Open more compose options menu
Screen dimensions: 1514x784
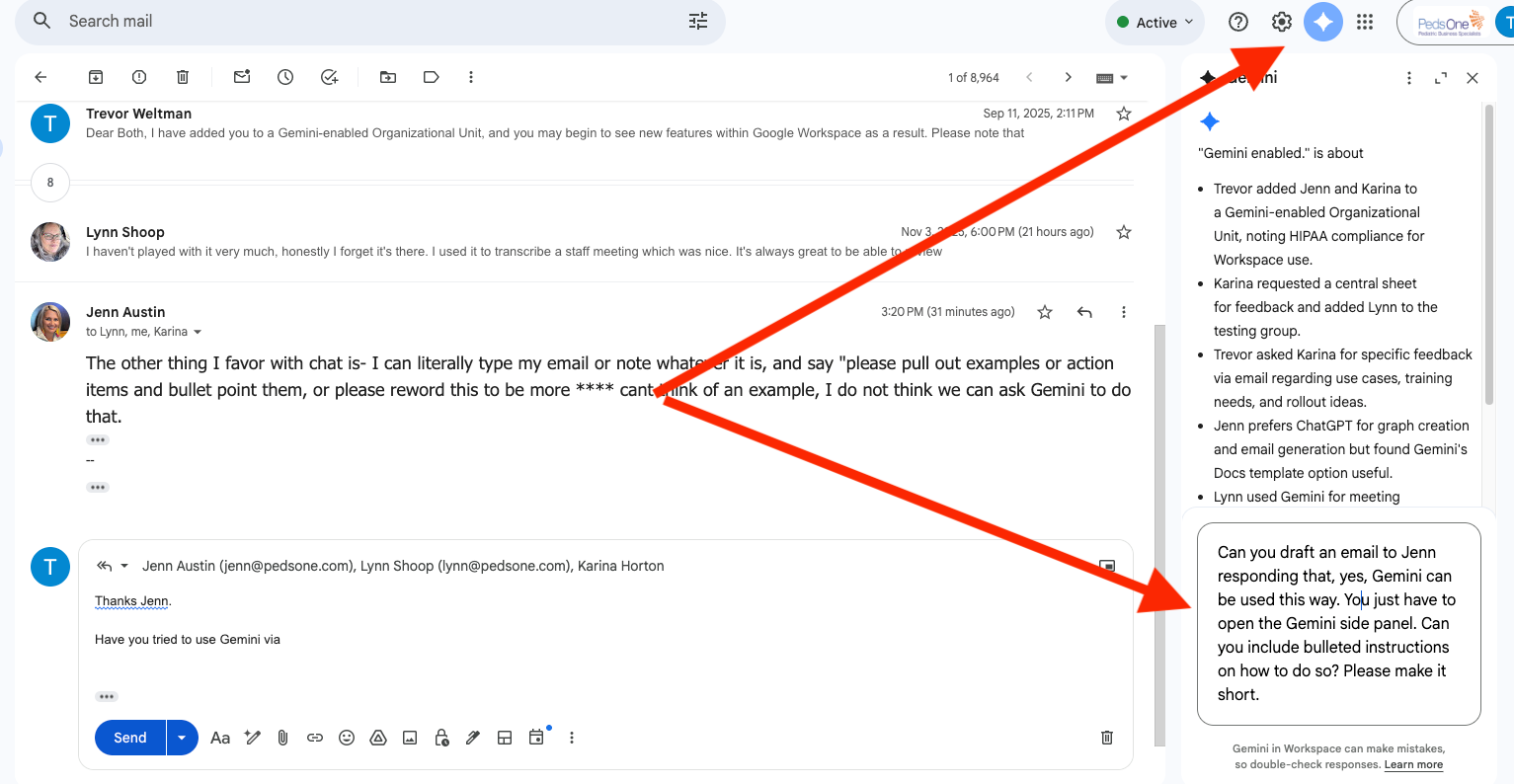572,738
